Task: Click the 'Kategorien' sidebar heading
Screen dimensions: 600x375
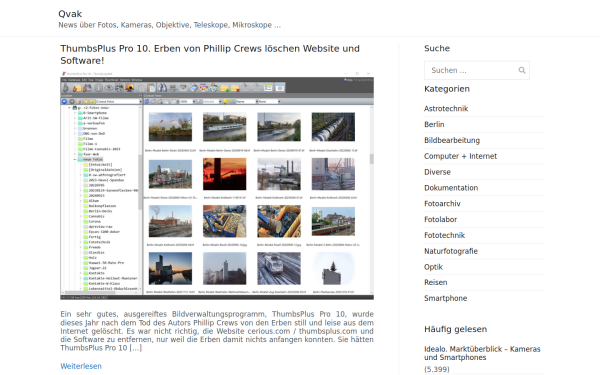Action: point(447,89)
